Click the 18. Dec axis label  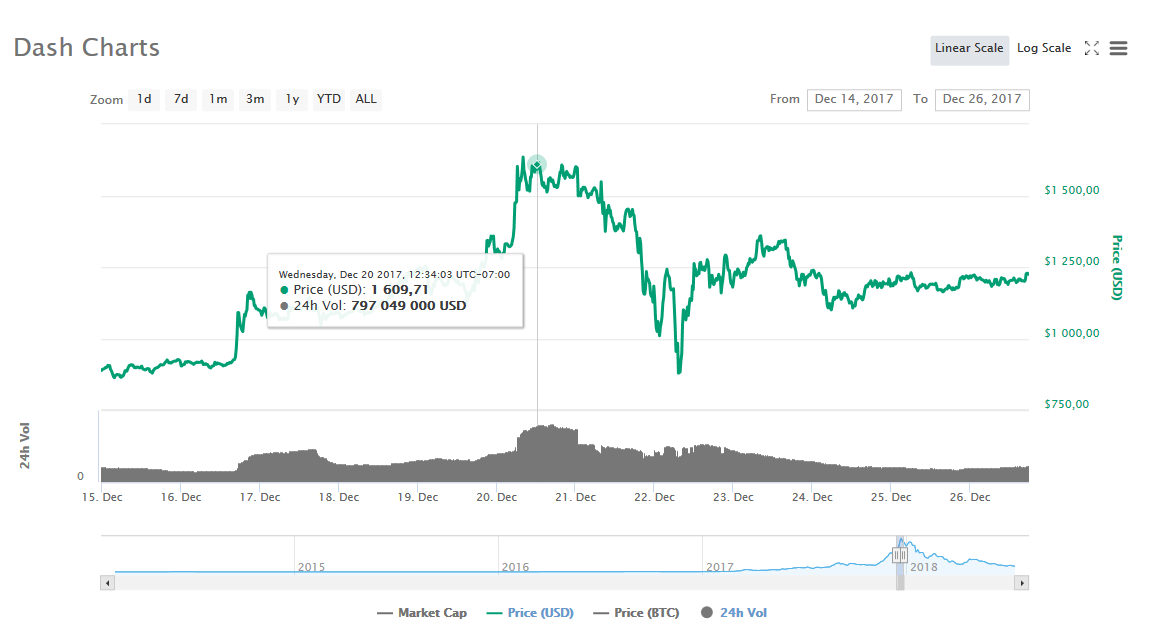(339, 497)
